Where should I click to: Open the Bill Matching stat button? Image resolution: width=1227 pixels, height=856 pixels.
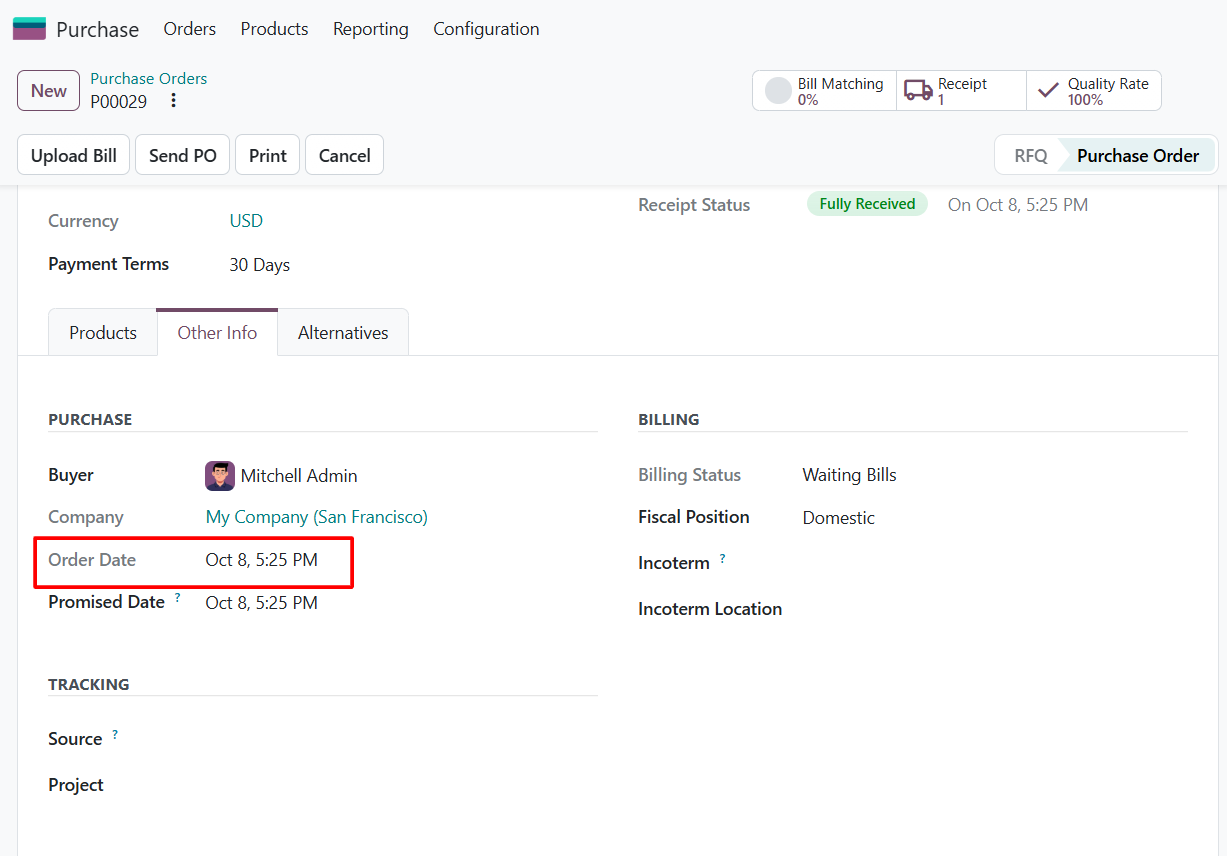pos(824,91)
